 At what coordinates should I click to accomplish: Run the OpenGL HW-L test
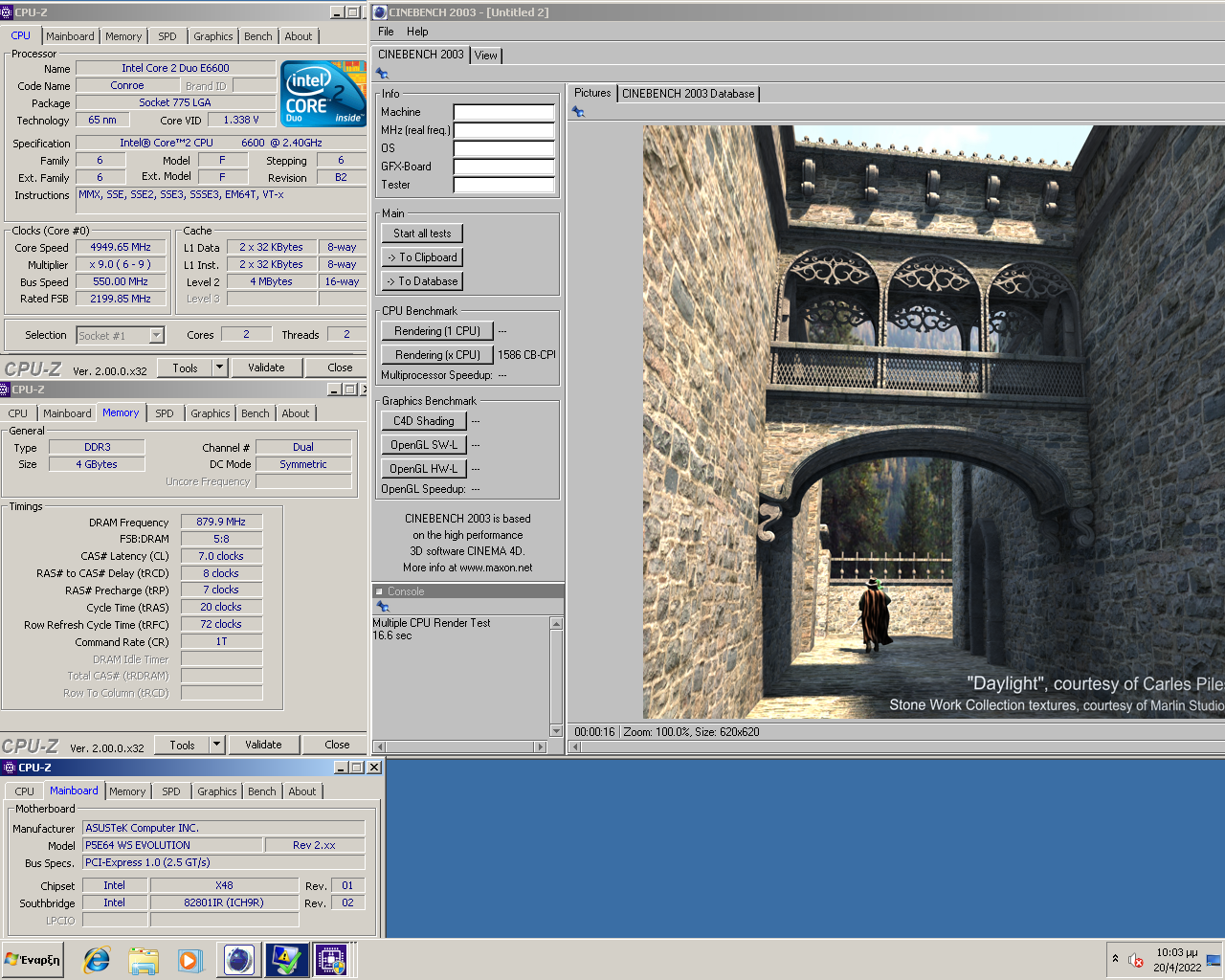pyautogui.click(x=424, y=469)
